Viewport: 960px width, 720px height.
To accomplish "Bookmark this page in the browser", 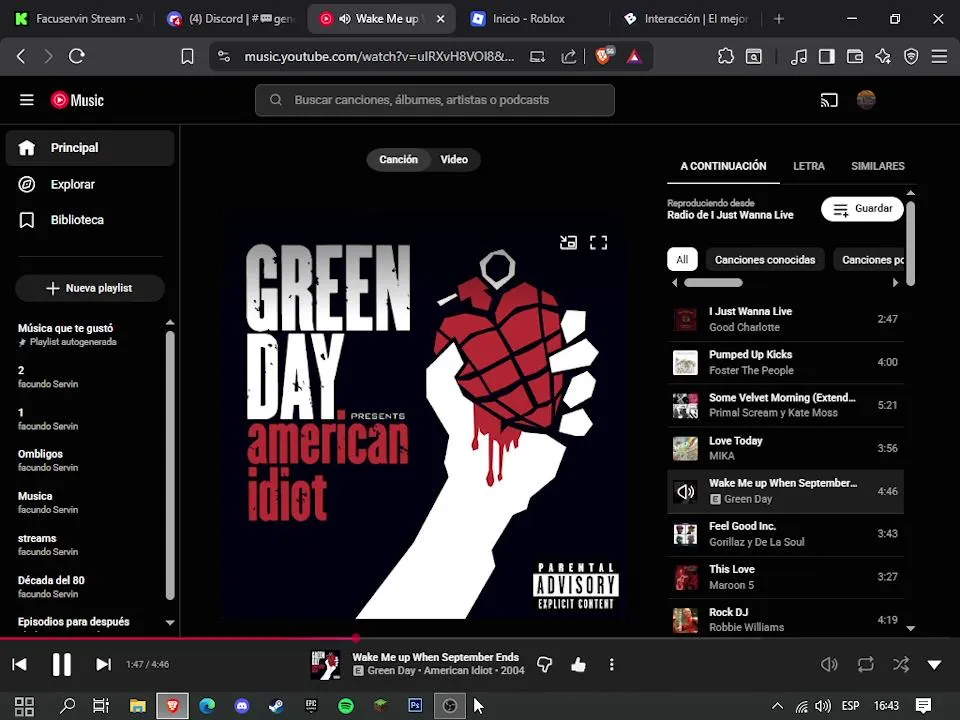I will point(187,56).
